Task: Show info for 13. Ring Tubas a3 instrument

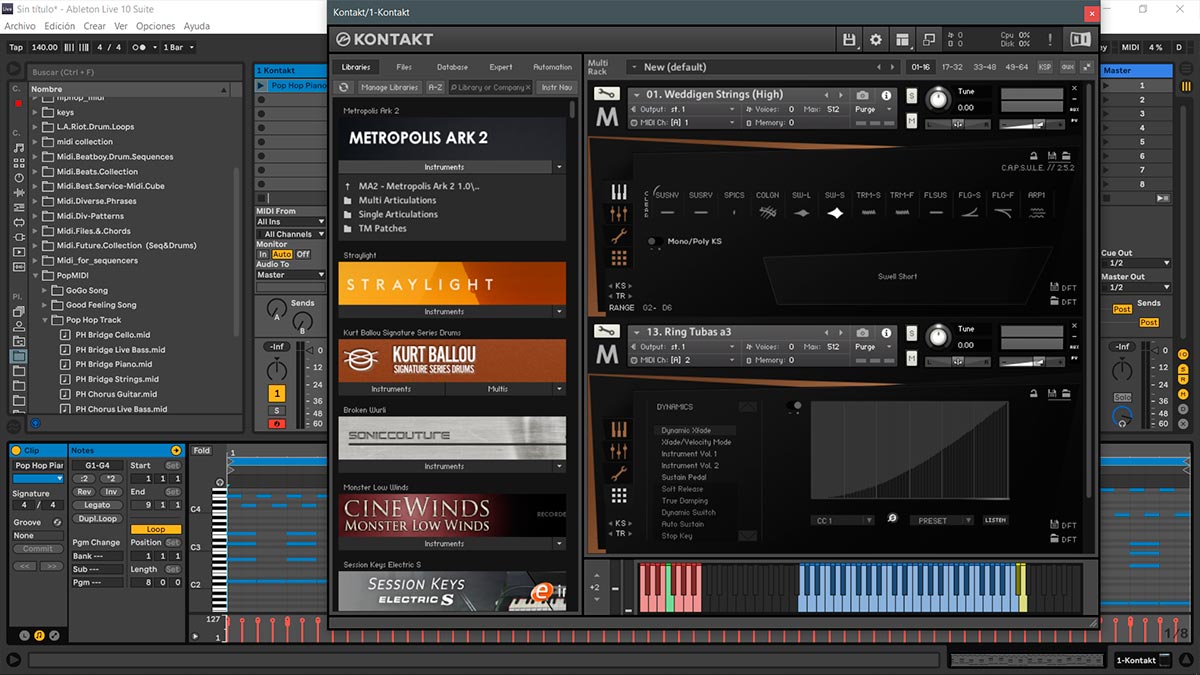Action: (x=886, y=332)
